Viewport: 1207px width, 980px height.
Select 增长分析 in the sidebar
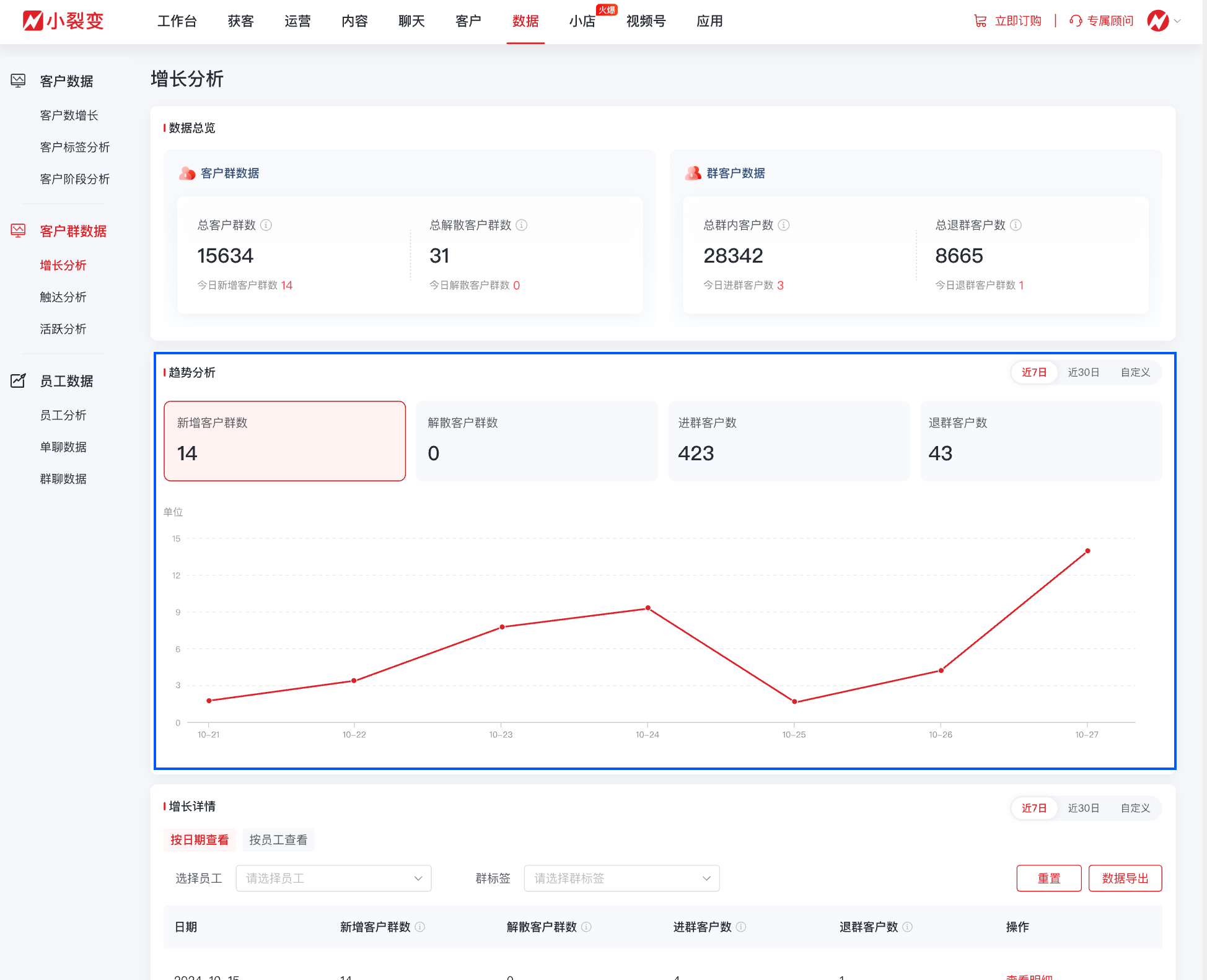(63, 265)
